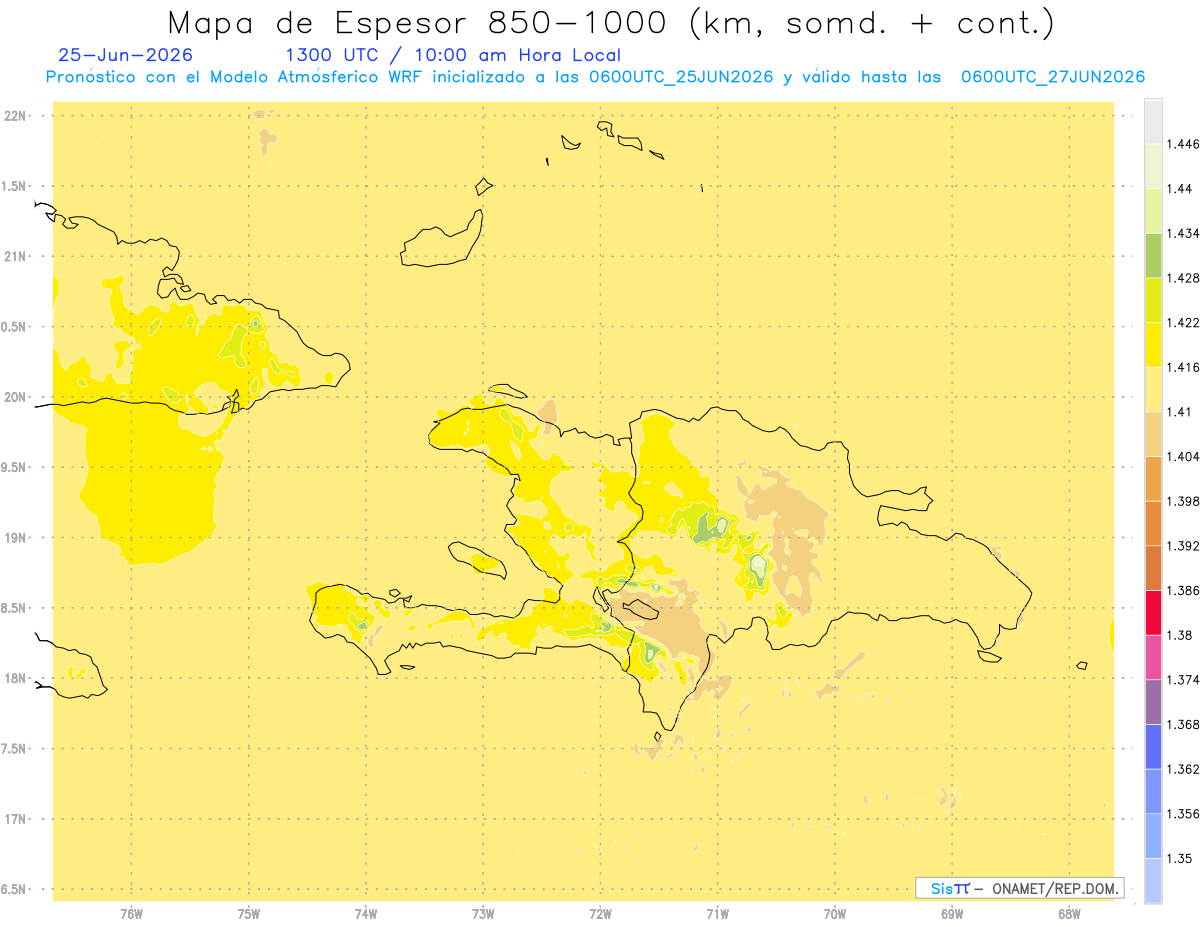Click the valid-until time 0600UTC_27JUN2026
The height and width of the screenshot is (927, 1200).
pos(1053,77)
